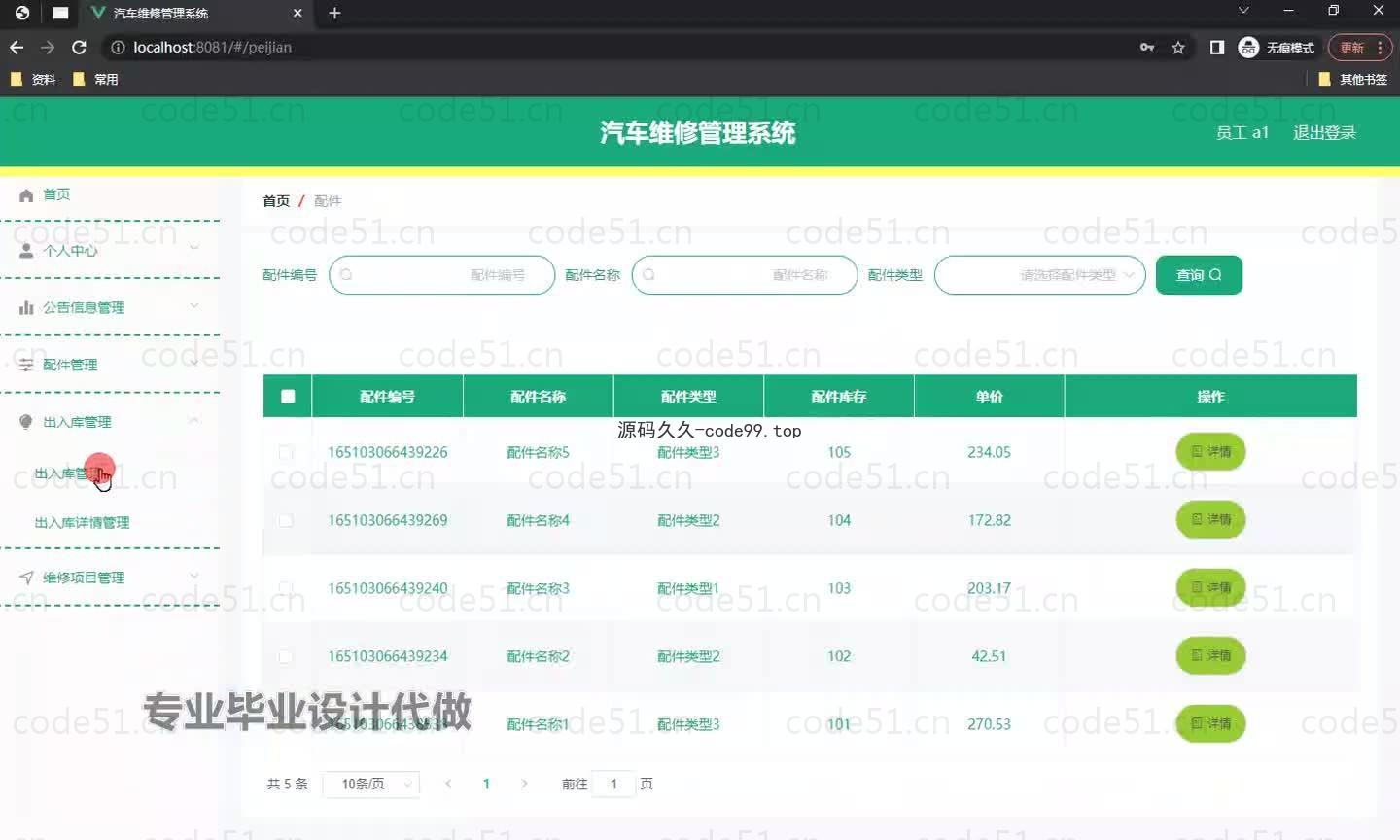The height and width of the screenshot is (840, 1400).
Task: Click the 配件编号 search input
Action: pyautogui.click(x=442, y=275)
